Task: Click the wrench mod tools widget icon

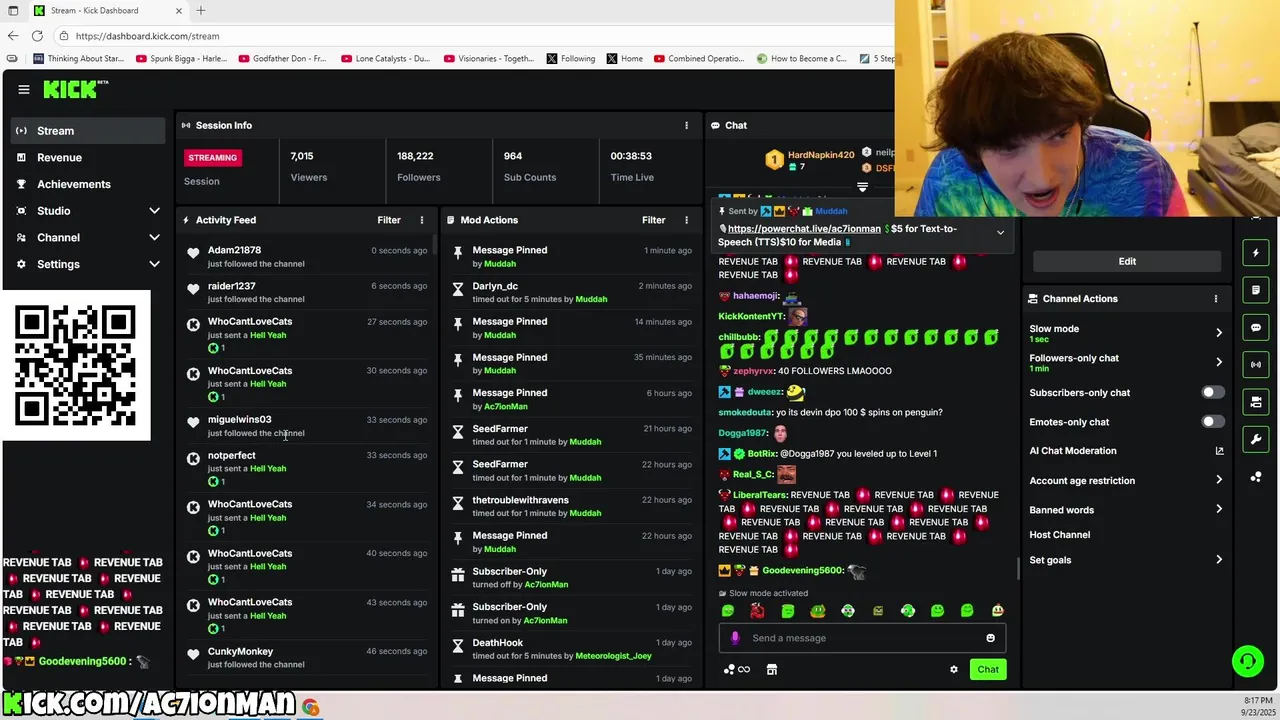Action: click(1256, 439)
